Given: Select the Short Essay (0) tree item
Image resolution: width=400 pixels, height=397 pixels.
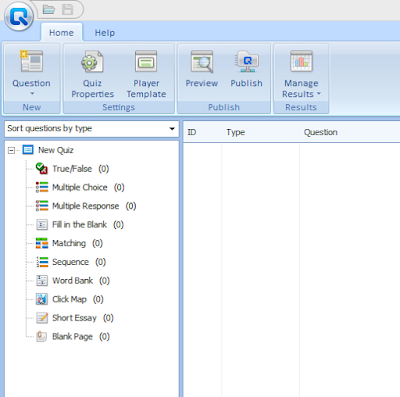Looking at the screenshot, I should [x=83, y=318].
